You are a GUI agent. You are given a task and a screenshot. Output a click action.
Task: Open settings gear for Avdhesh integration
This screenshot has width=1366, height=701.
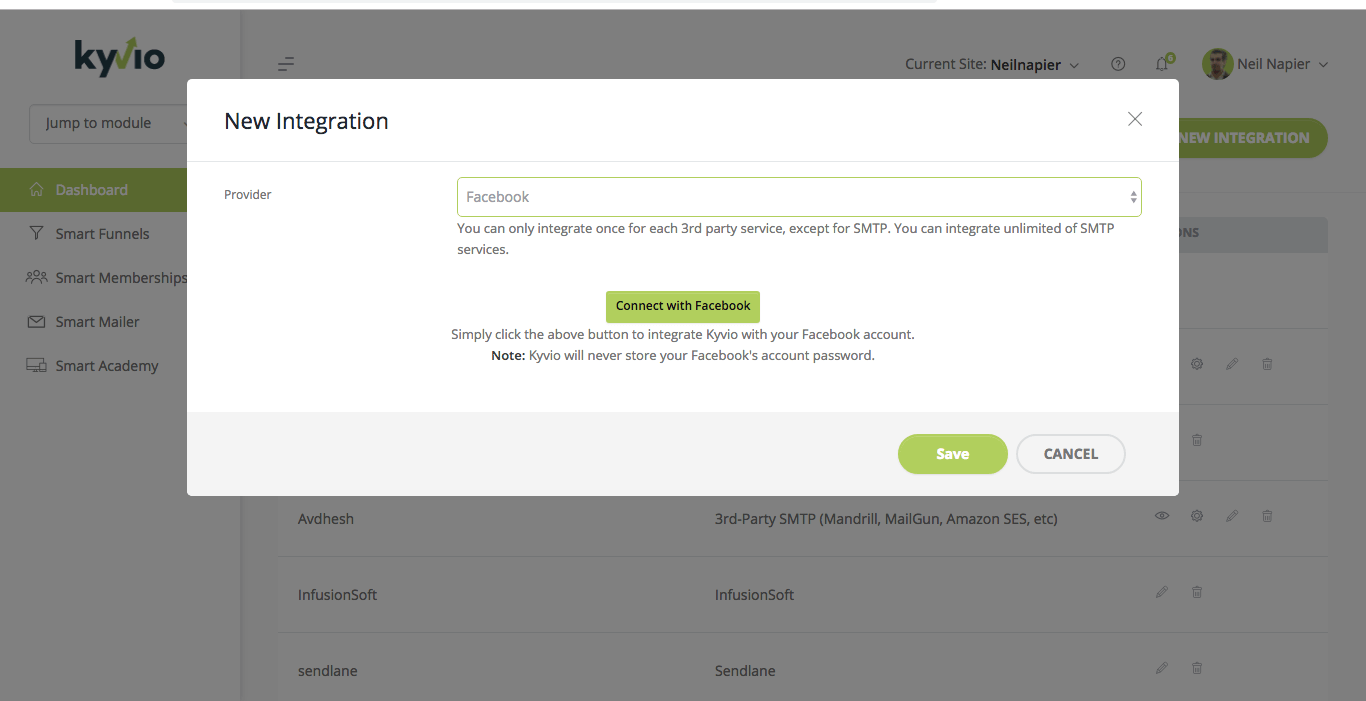[1197, 516]
